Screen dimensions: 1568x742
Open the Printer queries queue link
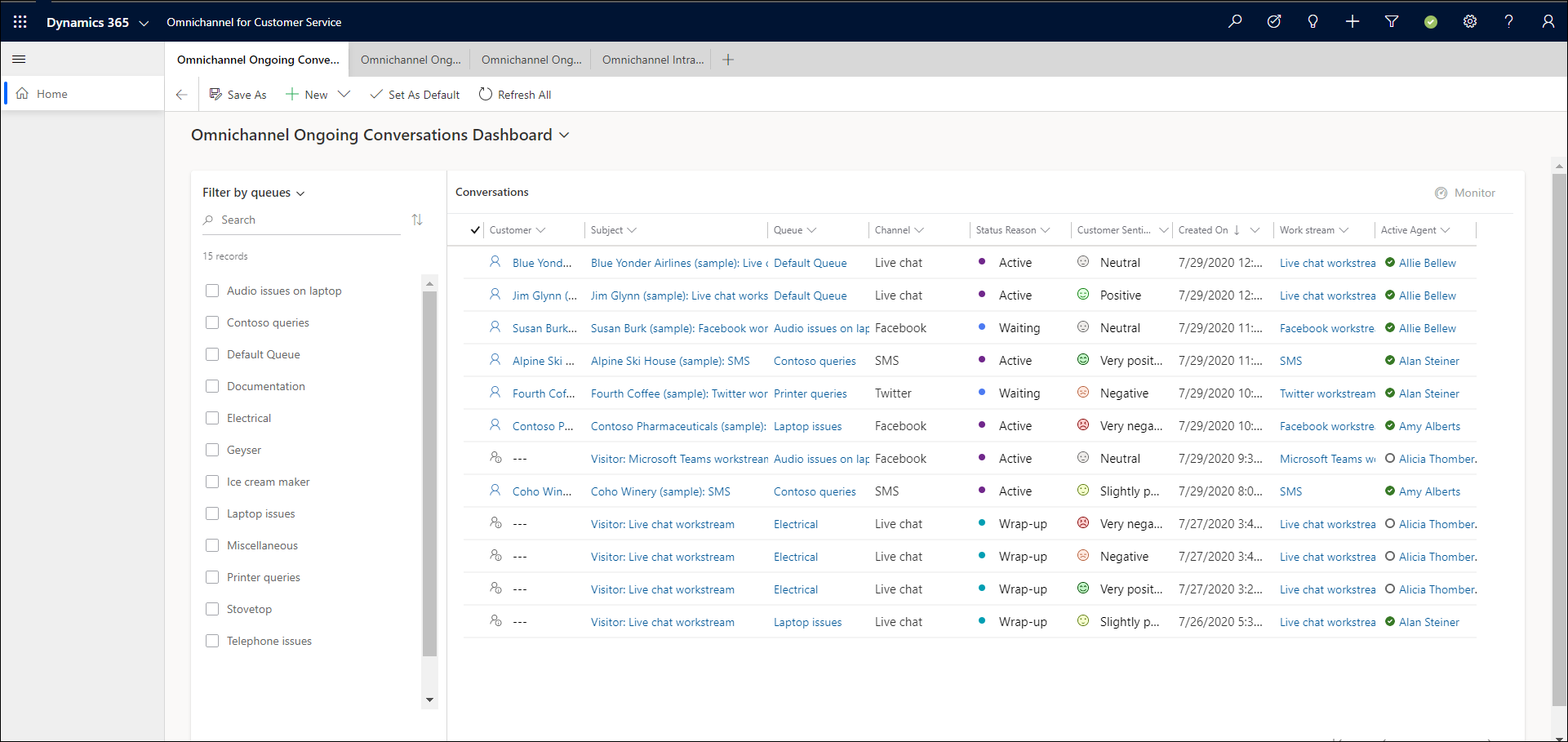coord(810,393)
